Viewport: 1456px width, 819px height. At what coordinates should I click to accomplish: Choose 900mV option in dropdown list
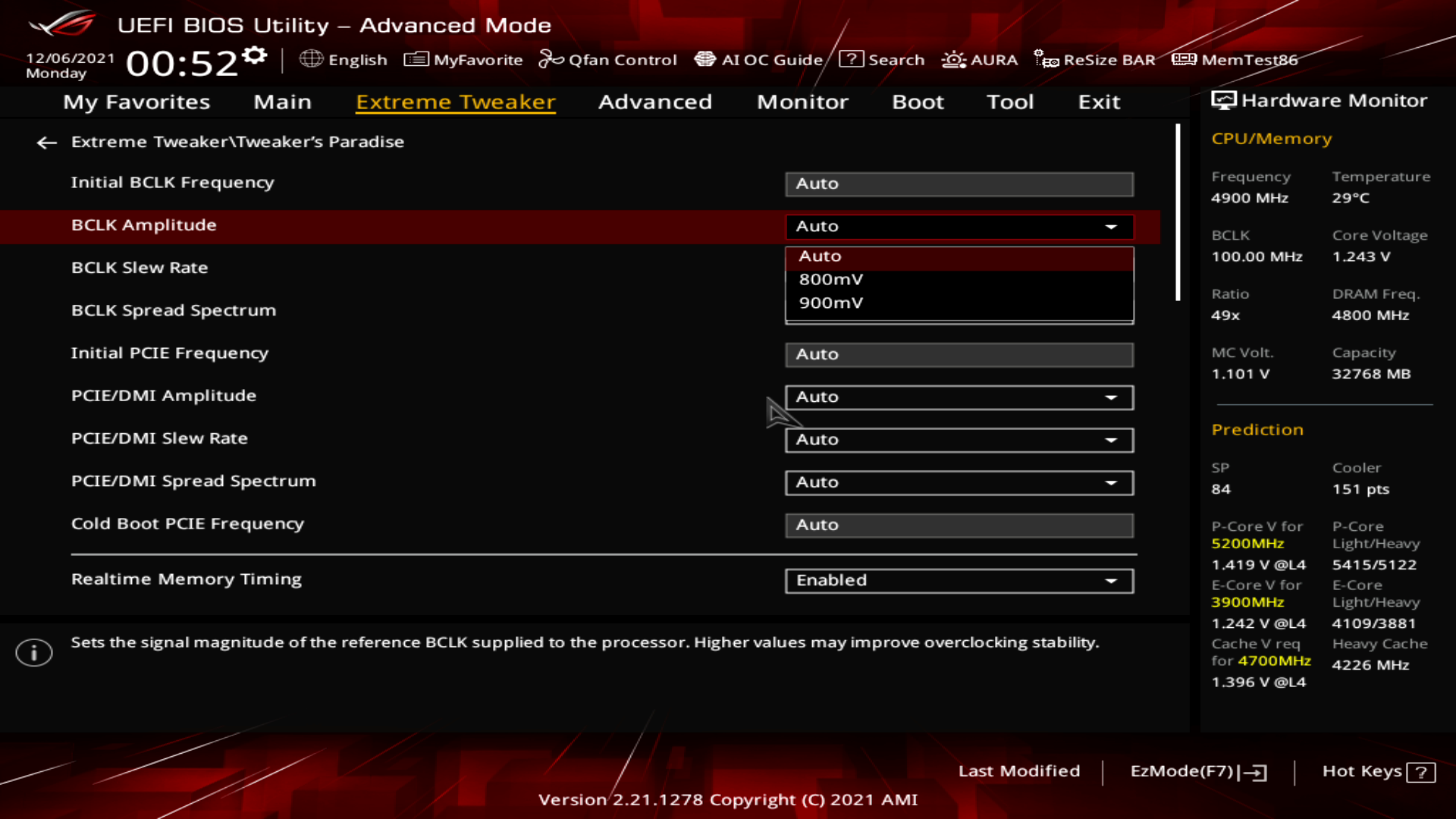(x=831, y=303)
